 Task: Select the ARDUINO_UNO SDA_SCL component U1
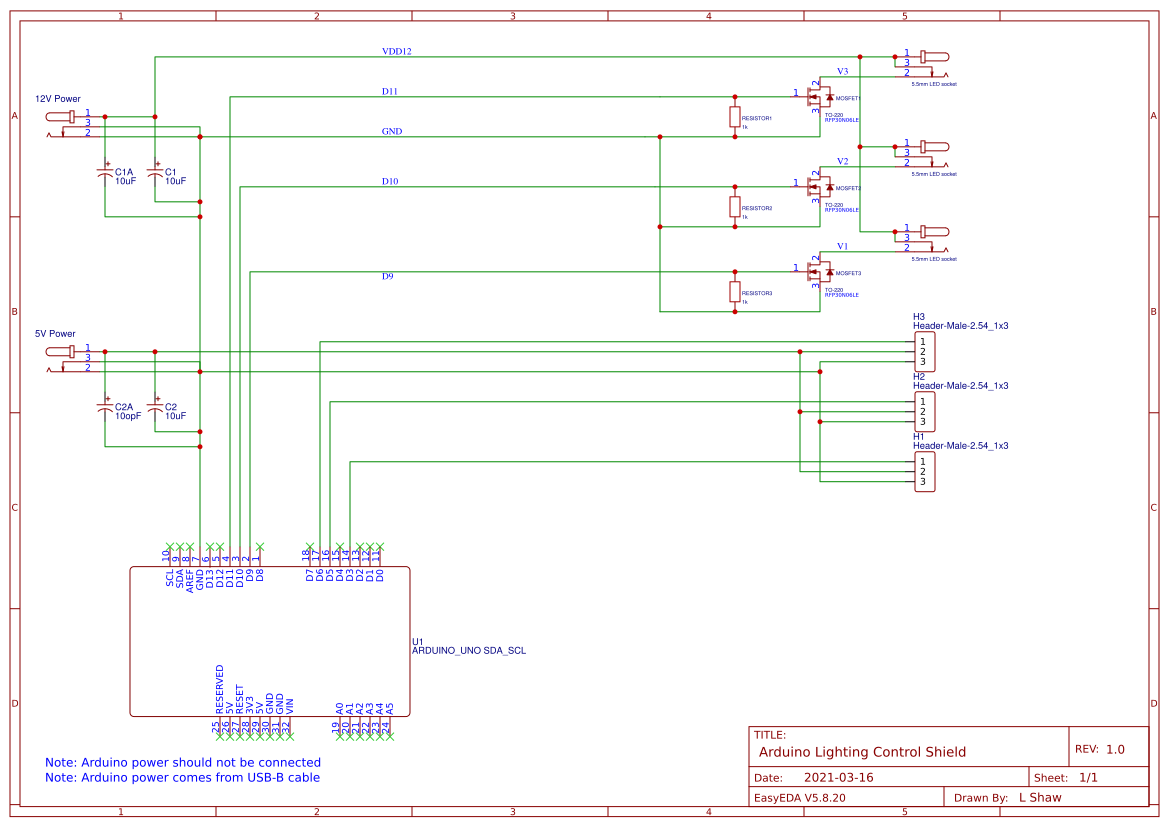tap(270, 640)
